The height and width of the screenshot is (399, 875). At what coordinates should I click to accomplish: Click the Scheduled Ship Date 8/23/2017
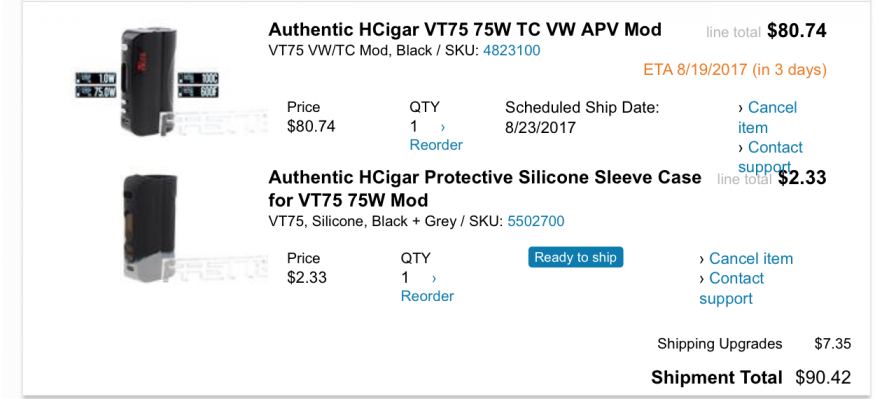pyautogui.click(x=540, y=128)
